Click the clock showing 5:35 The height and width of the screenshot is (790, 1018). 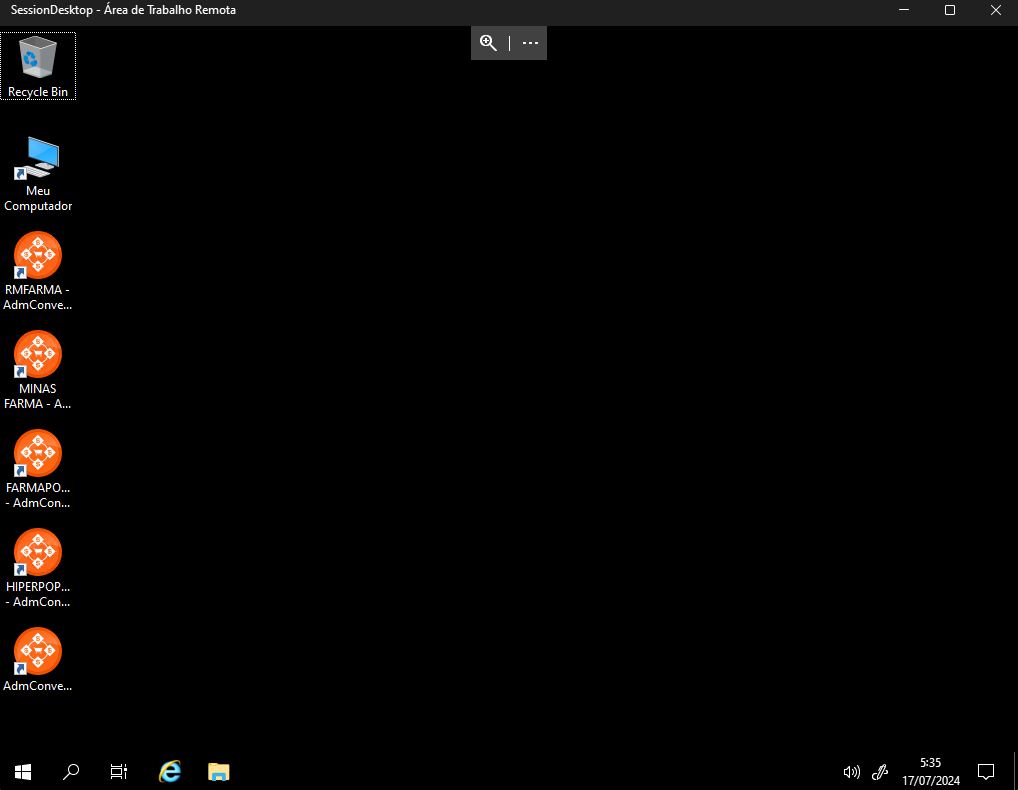pos(930,771)
